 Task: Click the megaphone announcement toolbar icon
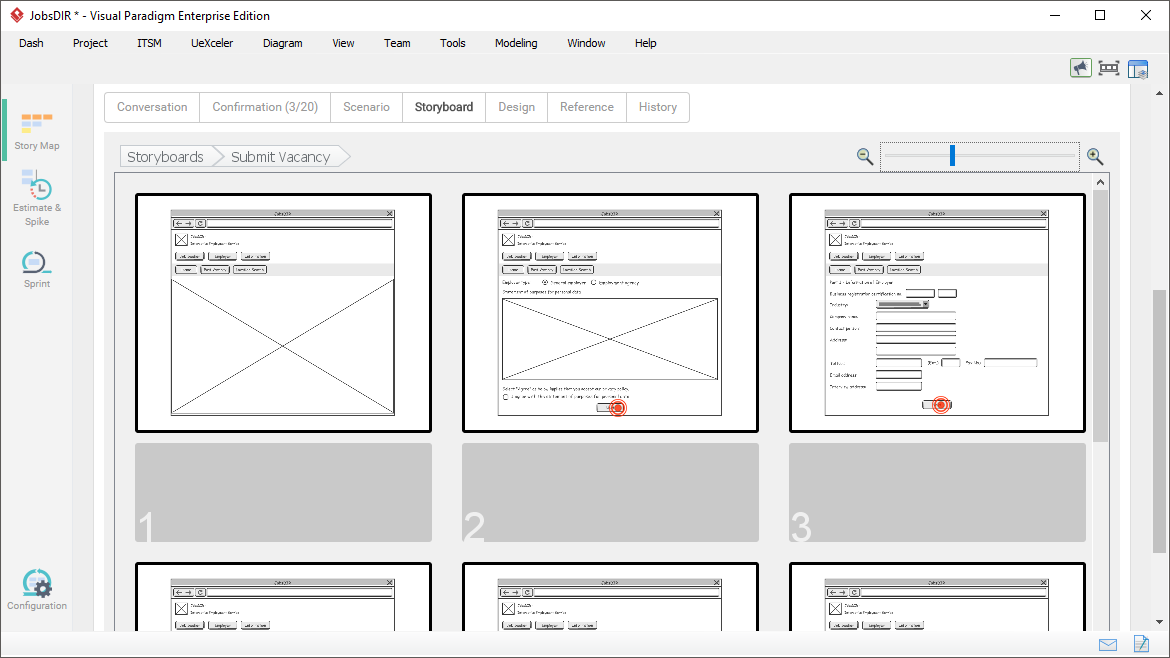pyautogui.click(x=1080, y=68)
